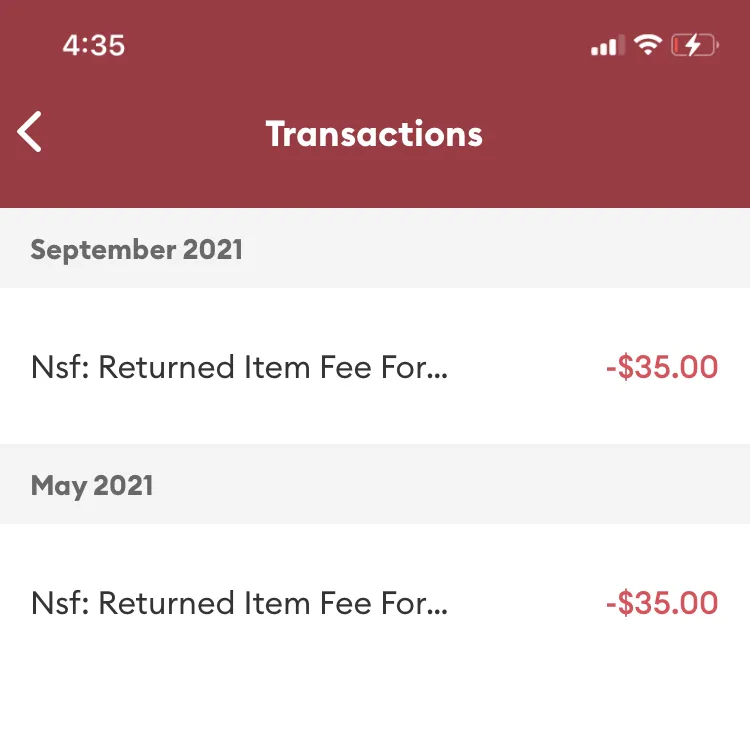Select the September 2021 section header
The width and height of the screenshot is (750, 745).
tap(375, 248)
